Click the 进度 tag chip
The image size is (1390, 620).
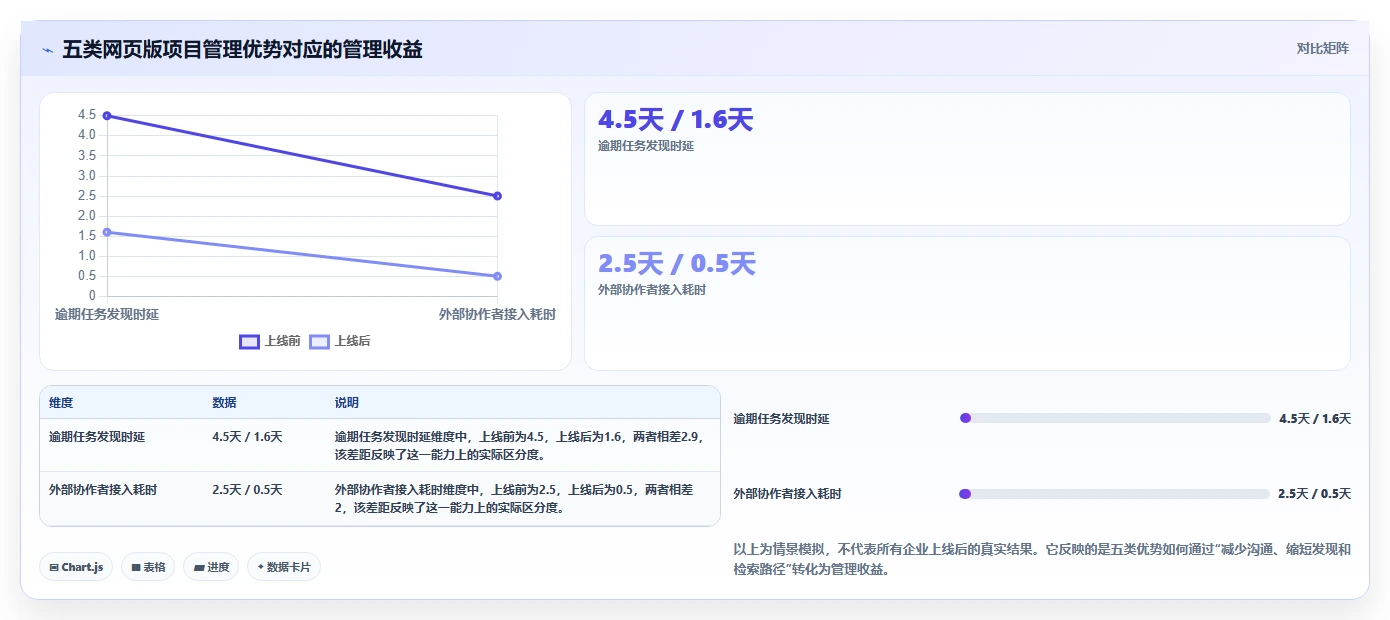tap(211, 567)
